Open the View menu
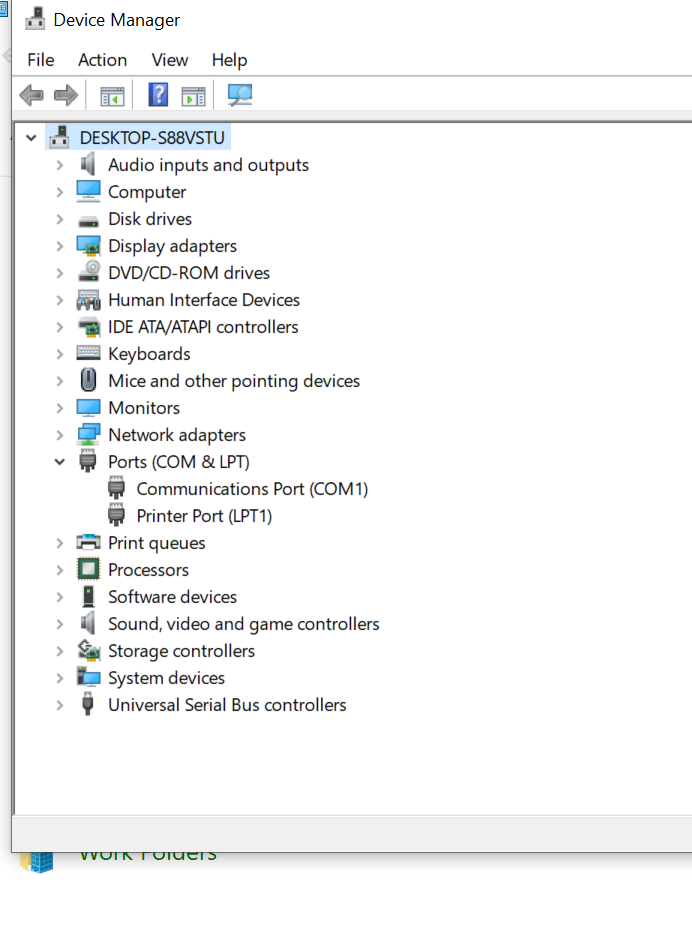692x941 pixels. tap(170, 60)
